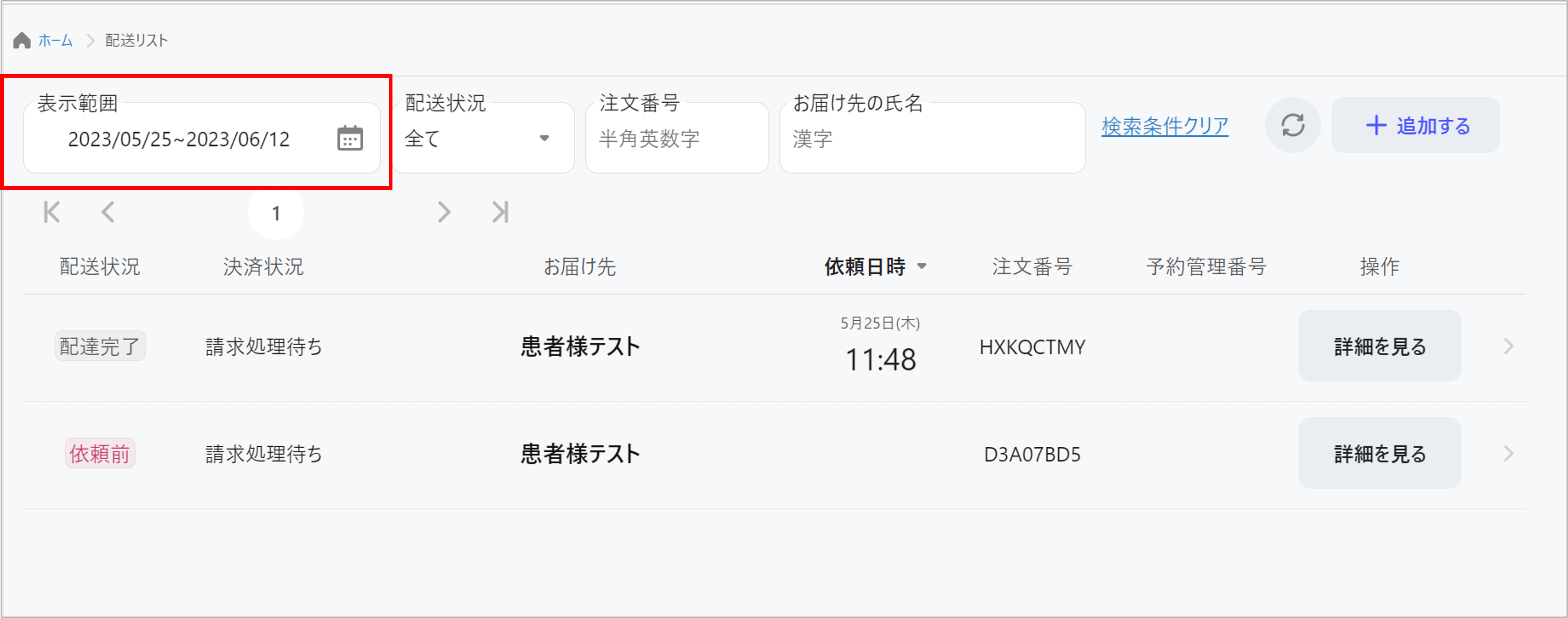
Task: Open 詳細を見る for order HXKQCTMY
Action: coord(1379,346)
